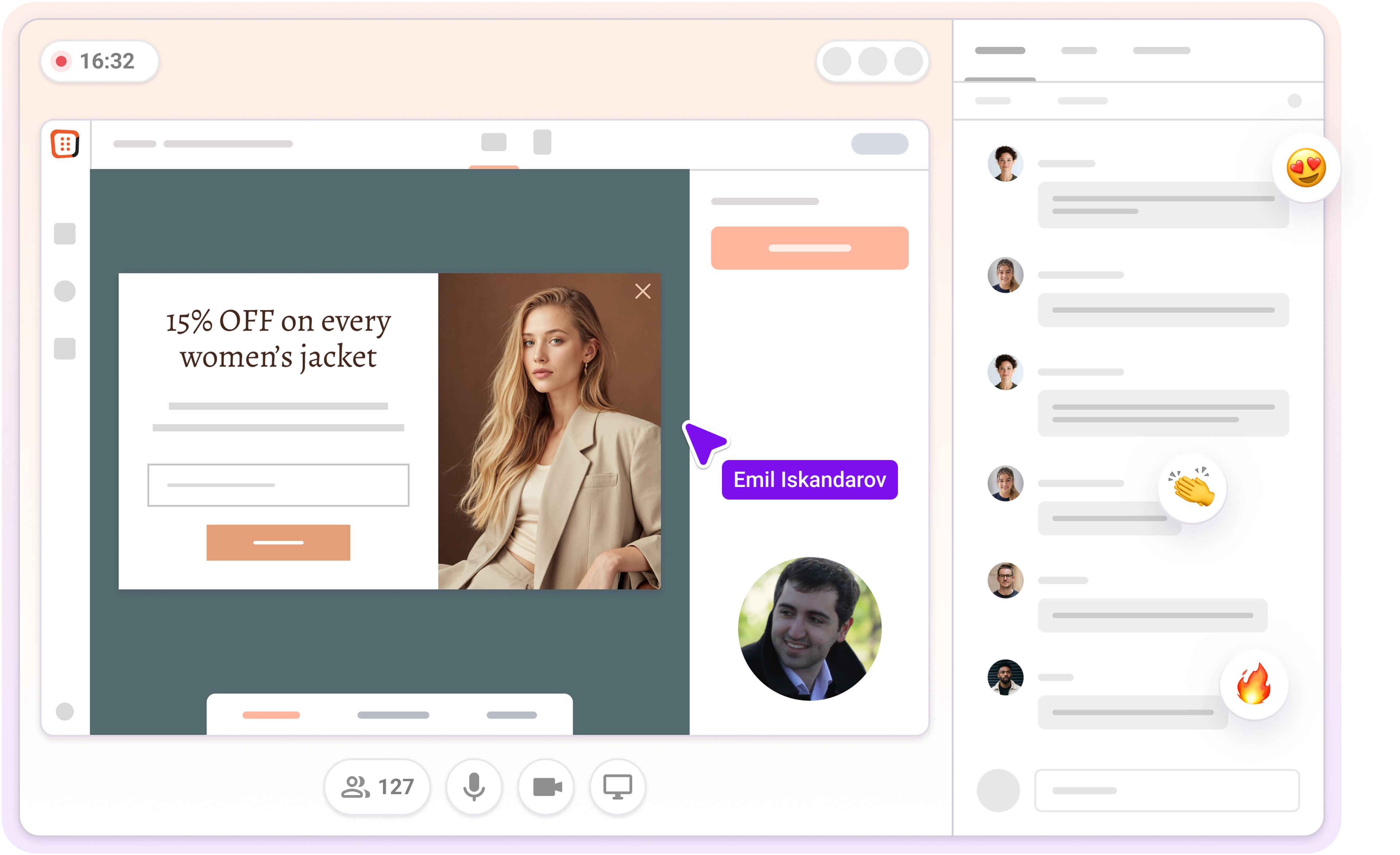Select the first tab in bottom bar
Image resolution: width=1400 pixels, height=855 pixels.
(271, 715)
